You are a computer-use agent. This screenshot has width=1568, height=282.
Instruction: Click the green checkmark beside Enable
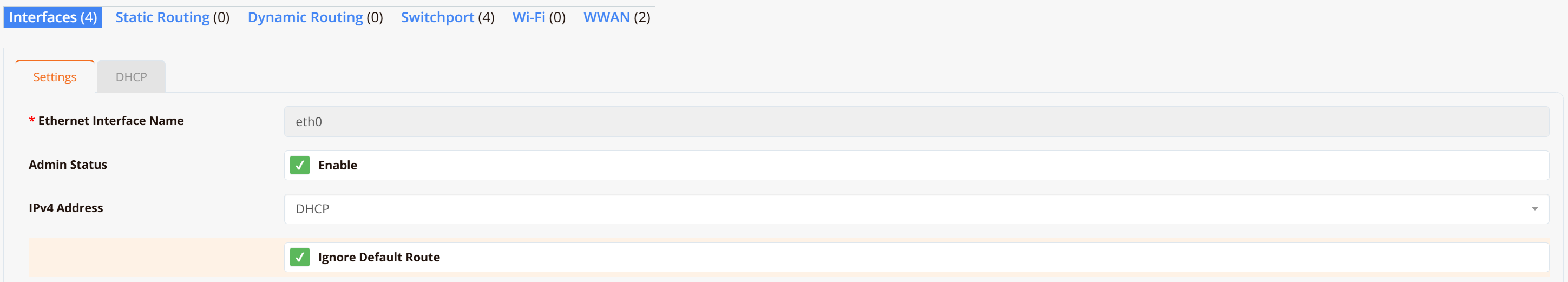[299, 165]
